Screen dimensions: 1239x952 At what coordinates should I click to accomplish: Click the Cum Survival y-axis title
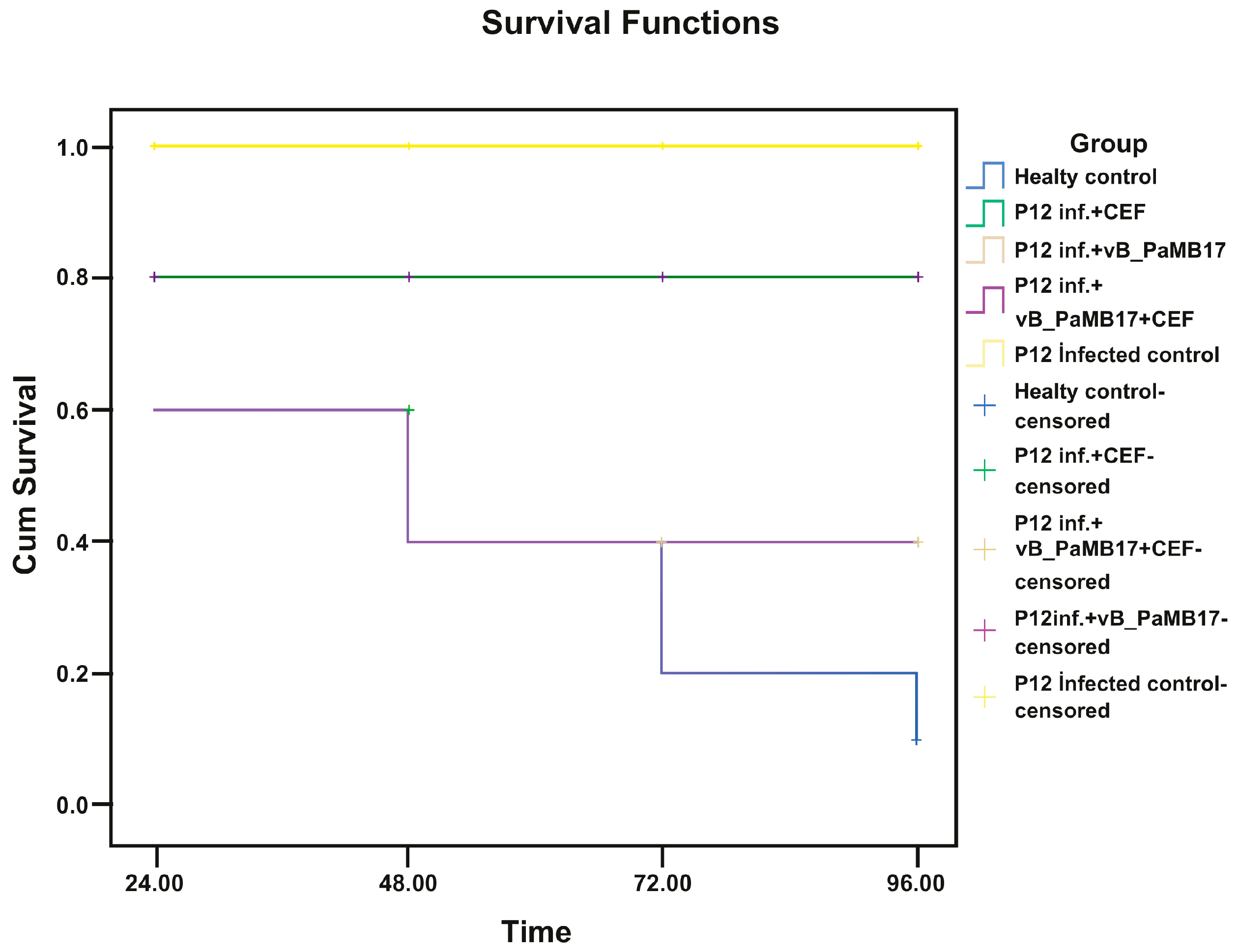coord(26,475)
